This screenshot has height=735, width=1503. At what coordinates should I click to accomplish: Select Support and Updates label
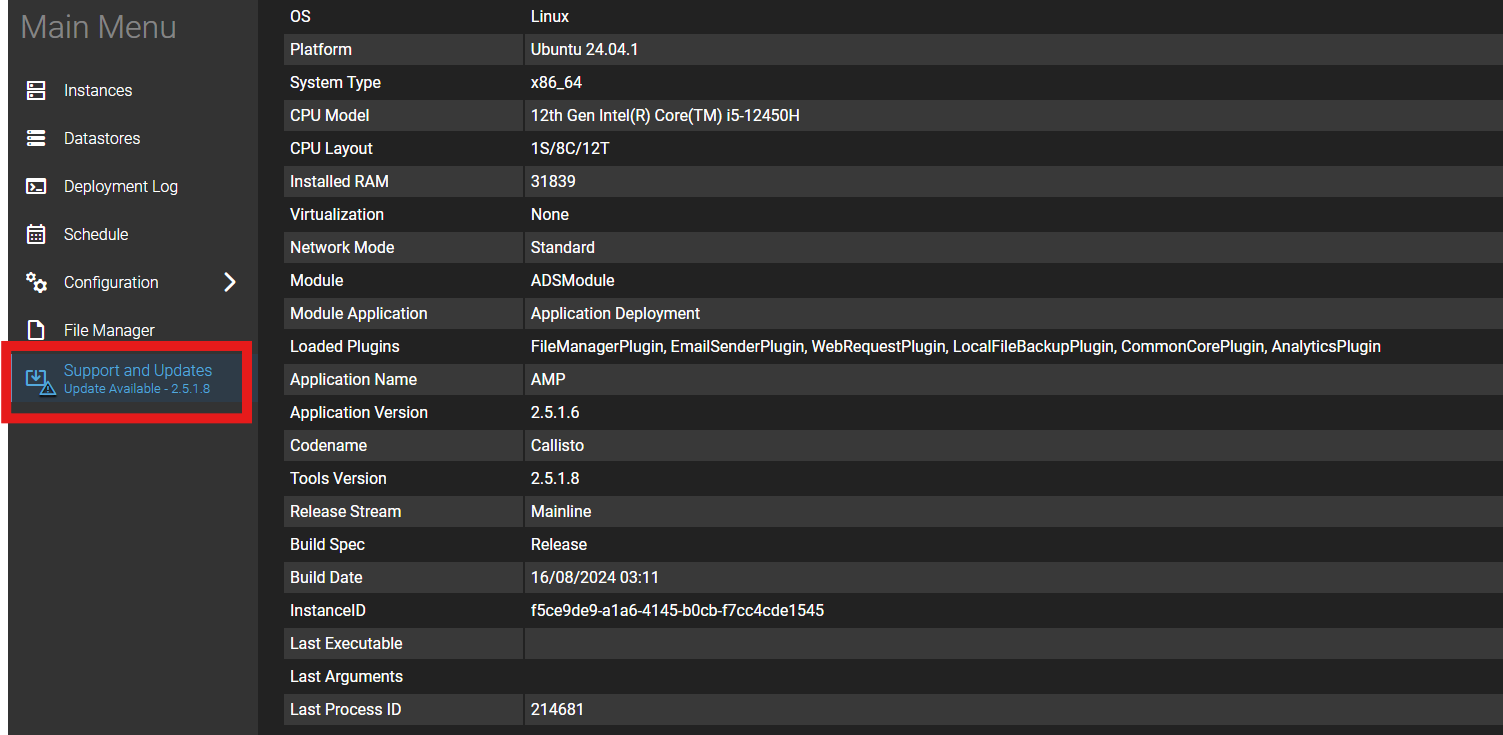138,371
